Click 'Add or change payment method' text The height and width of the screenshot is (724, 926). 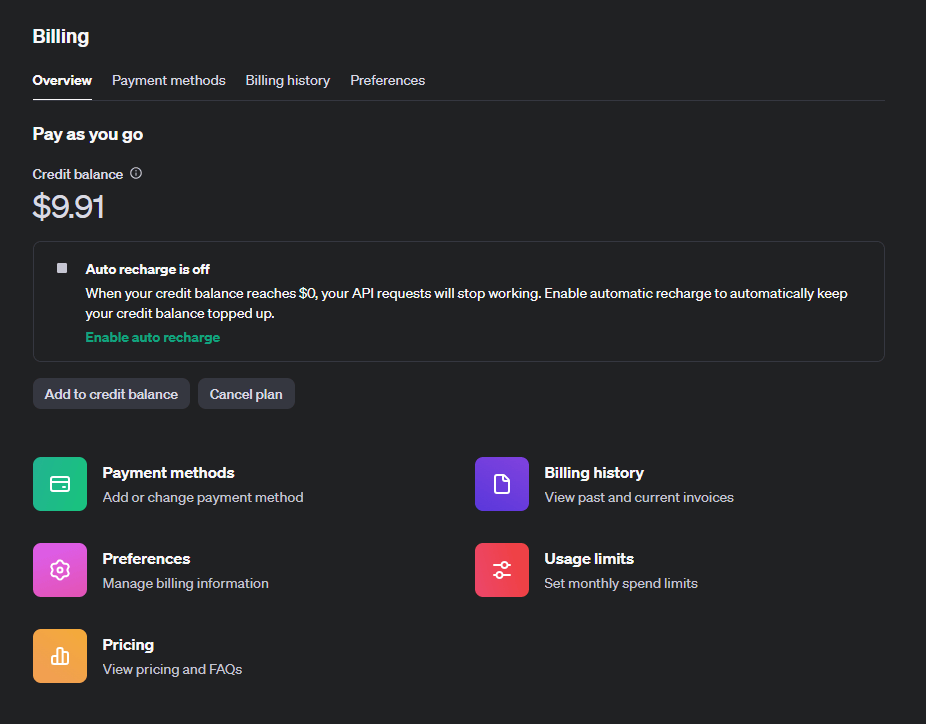203,497
